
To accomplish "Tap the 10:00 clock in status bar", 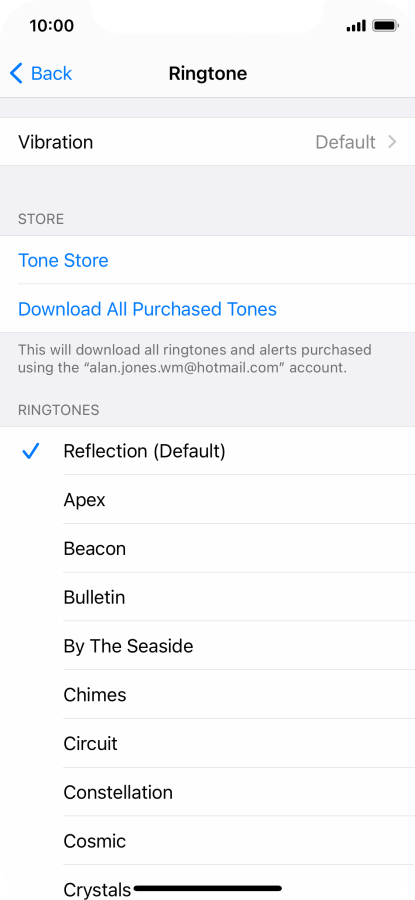I will pos(52,26).
